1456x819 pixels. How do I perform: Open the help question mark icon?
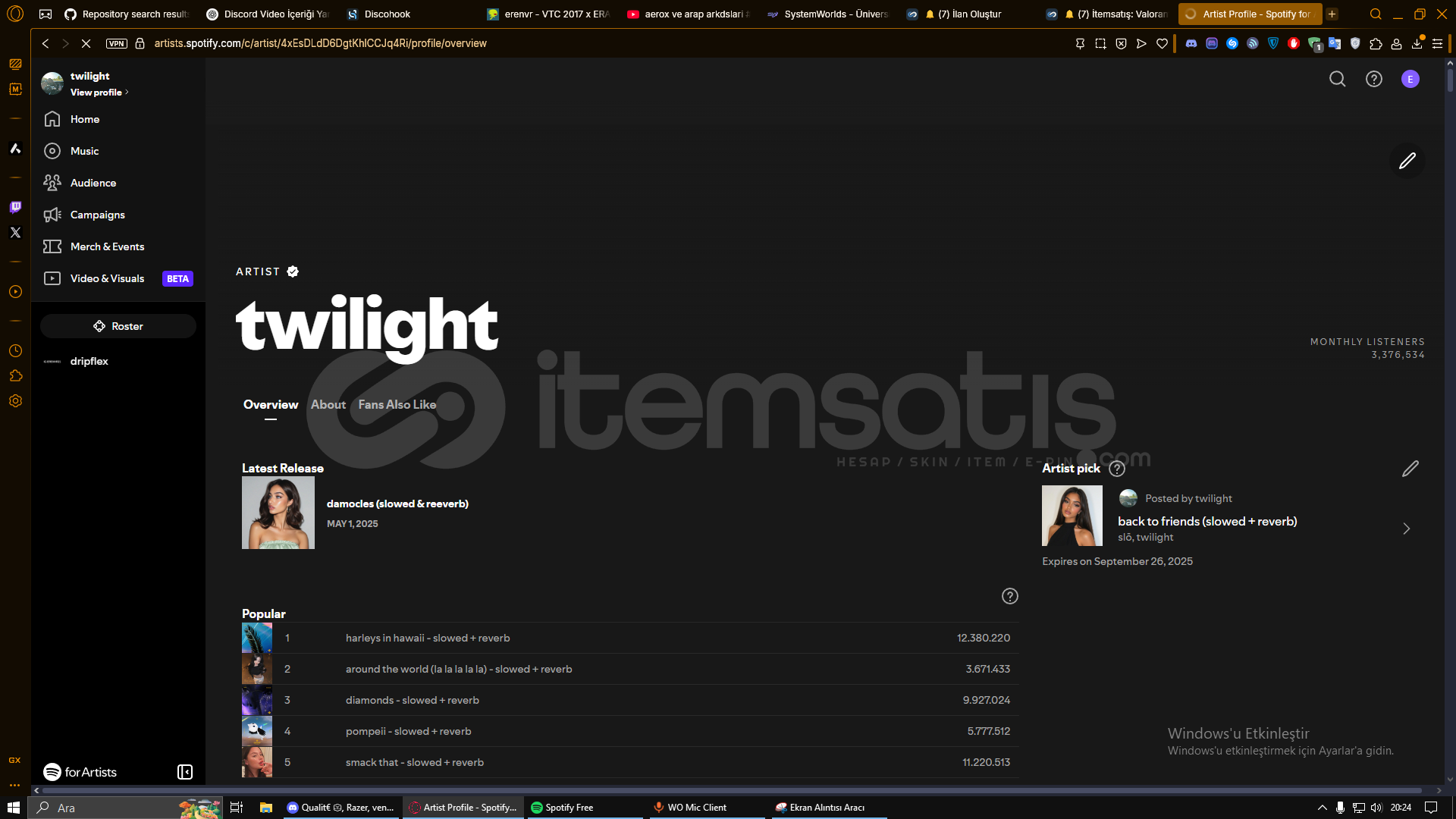tap(1373, 79)
